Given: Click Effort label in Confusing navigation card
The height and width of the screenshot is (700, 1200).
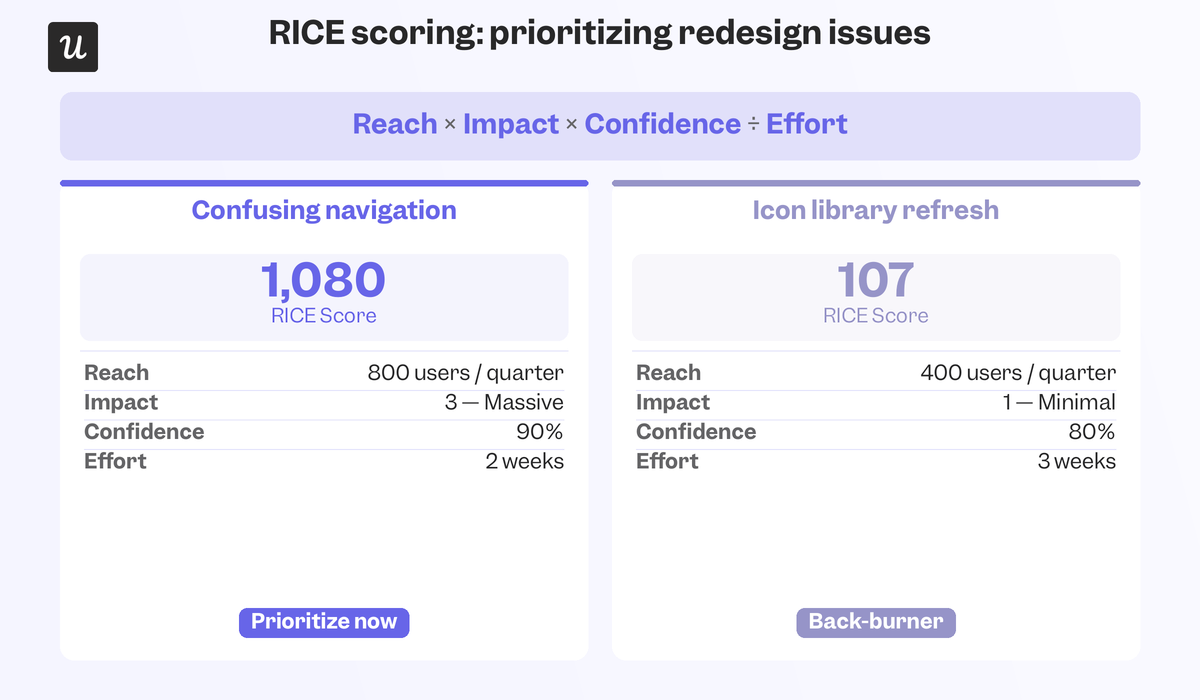Looking at the screenshot, I should click(x=115, y=461).
